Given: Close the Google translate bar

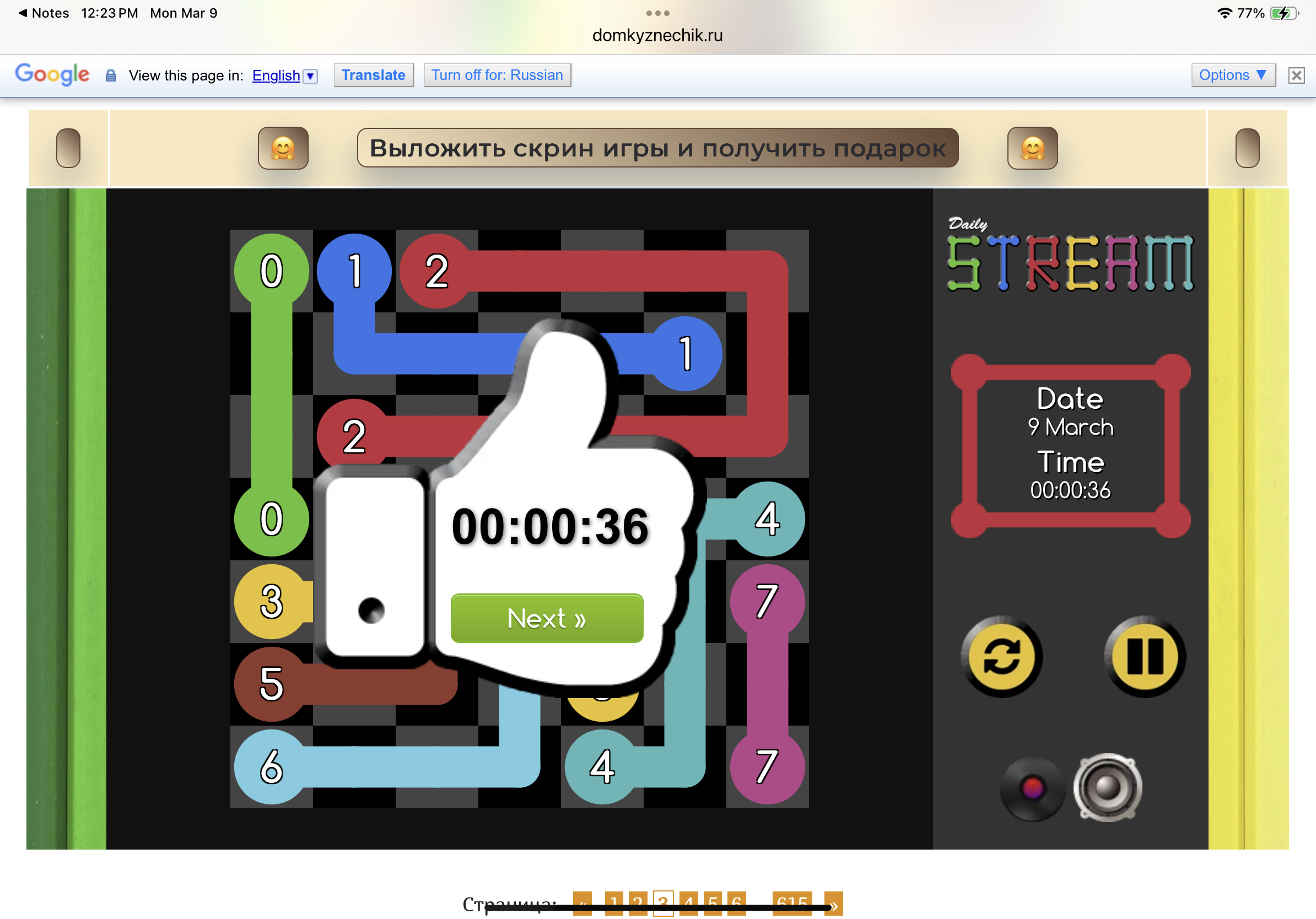Looking at the screenshot, I should (1296, 75).
